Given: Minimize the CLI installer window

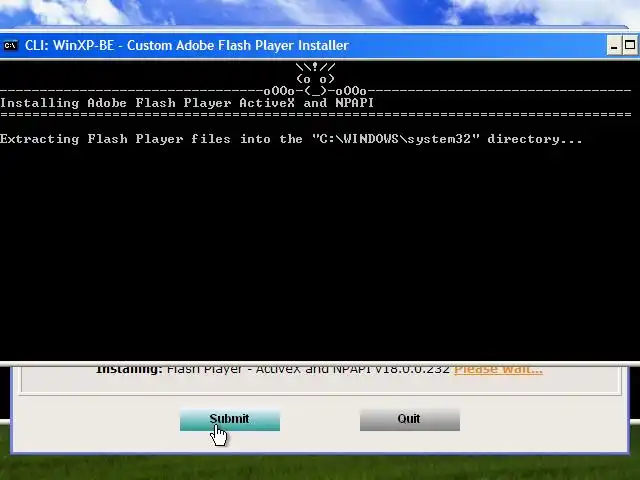Looking at the screenshot, I should tap(614, 45).
